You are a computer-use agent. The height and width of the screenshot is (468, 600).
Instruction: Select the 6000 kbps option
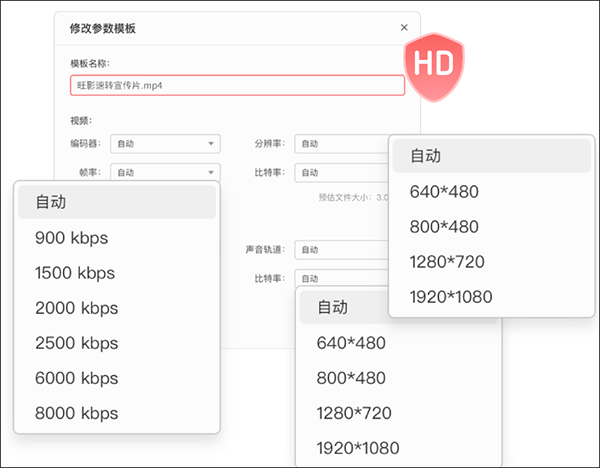pyautogui.click(x=116, y=378)
